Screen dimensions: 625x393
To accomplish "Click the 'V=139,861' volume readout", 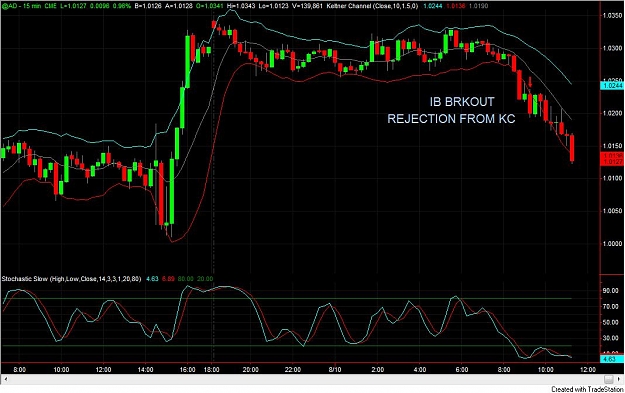I will [x=307, y=6].
